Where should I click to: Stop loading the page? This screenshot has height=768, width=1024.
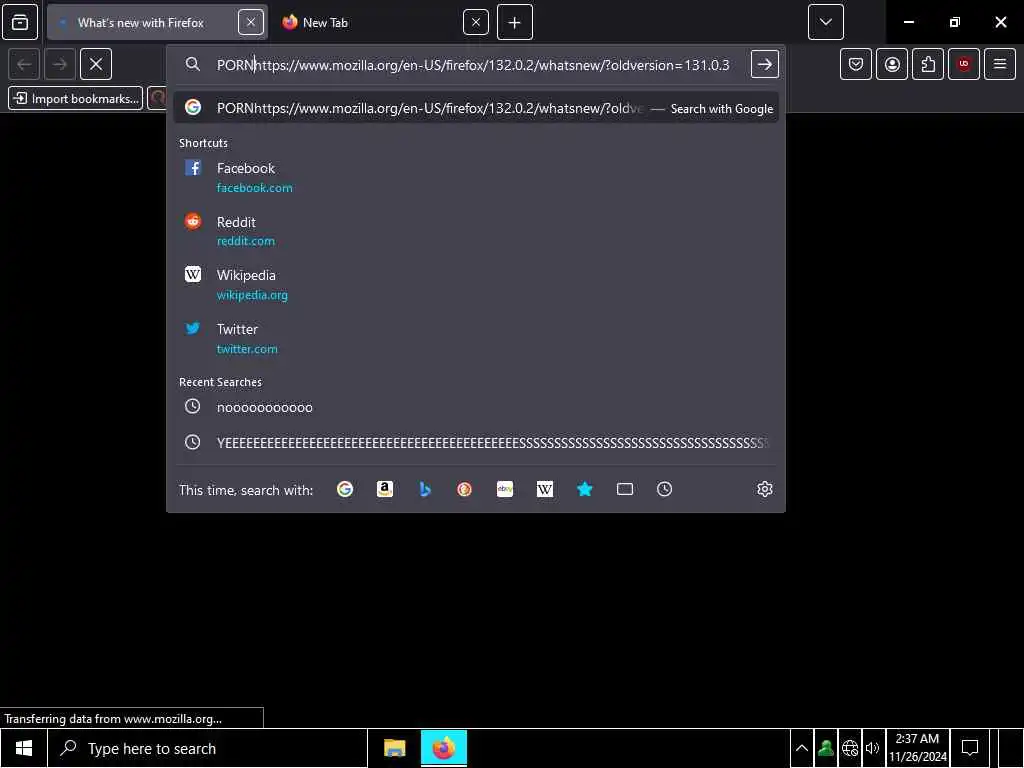click(x=96, y=64)
